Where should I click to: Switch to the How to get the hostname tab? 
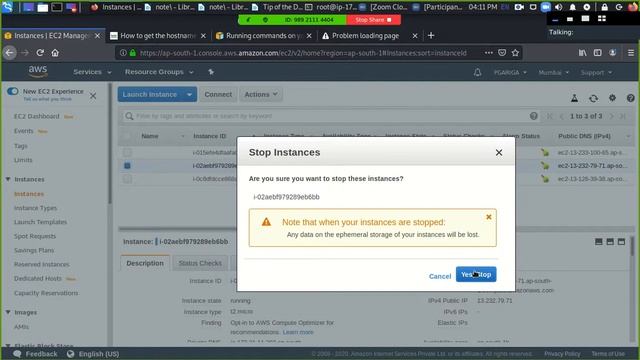click(x=158, y=36)
